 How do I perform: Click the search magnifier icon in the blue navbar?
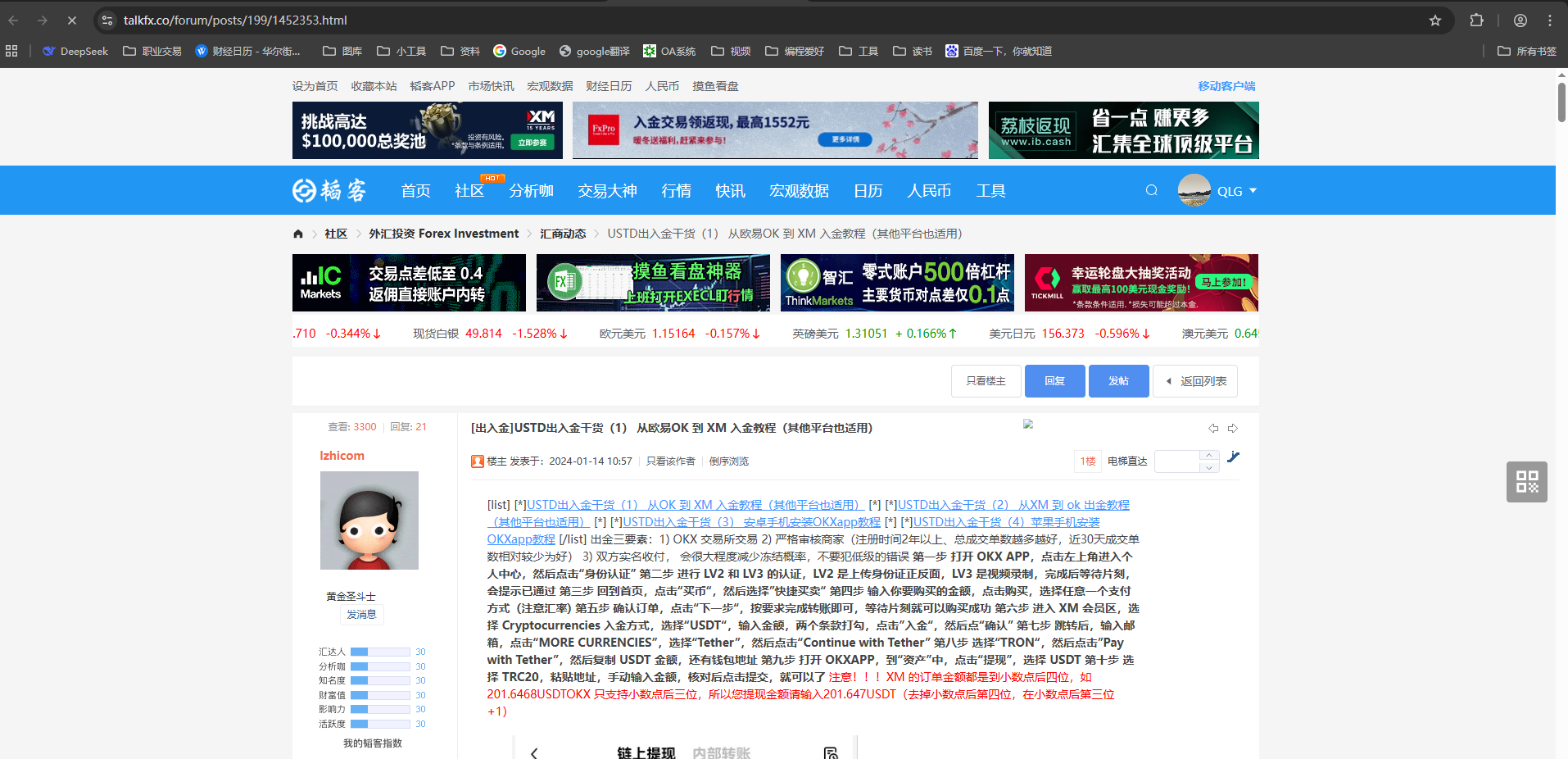[1151, 191]
